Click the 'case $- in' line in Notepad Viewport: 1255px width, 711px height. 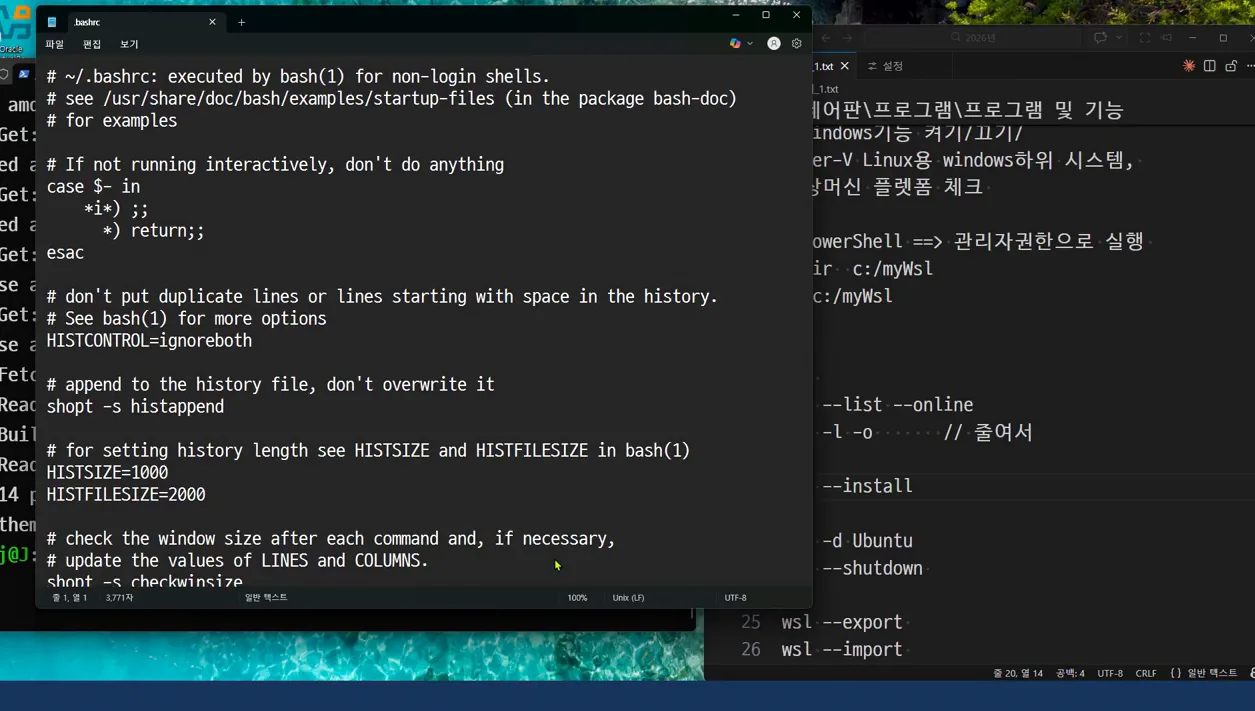coord(93,187)
